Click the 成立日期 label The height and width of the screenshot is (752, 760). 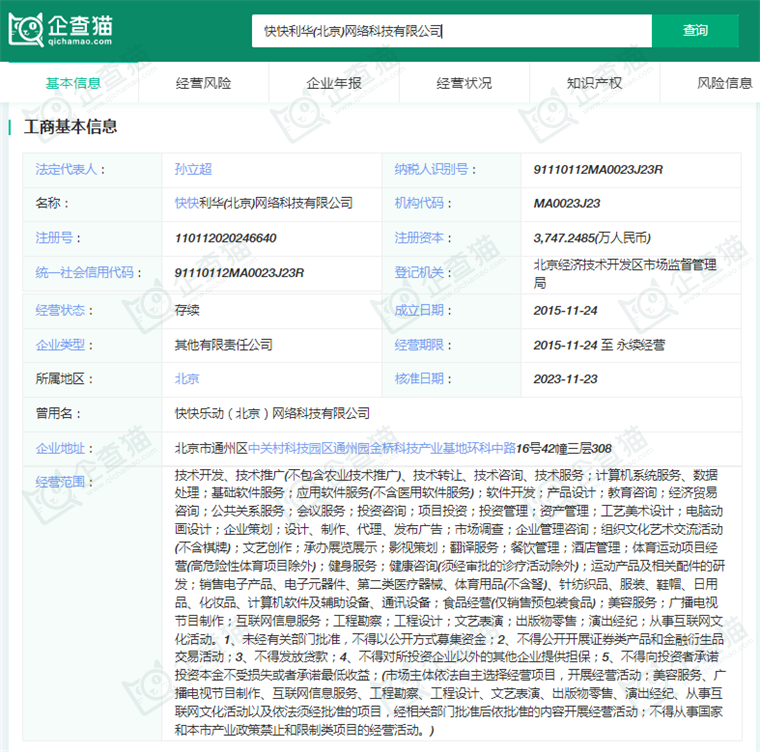pos(419,310)
